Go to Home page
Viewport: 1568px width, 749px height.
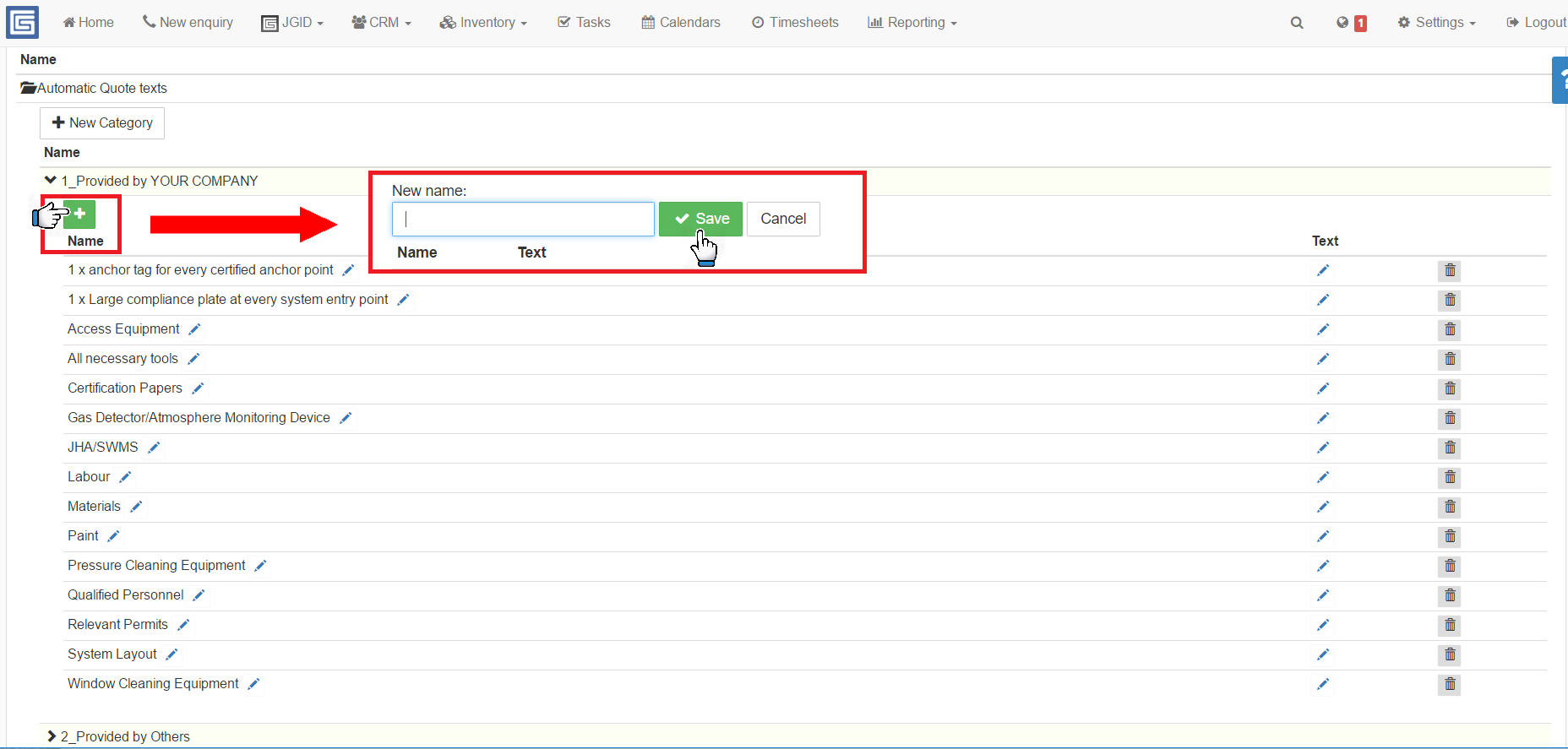89,23
